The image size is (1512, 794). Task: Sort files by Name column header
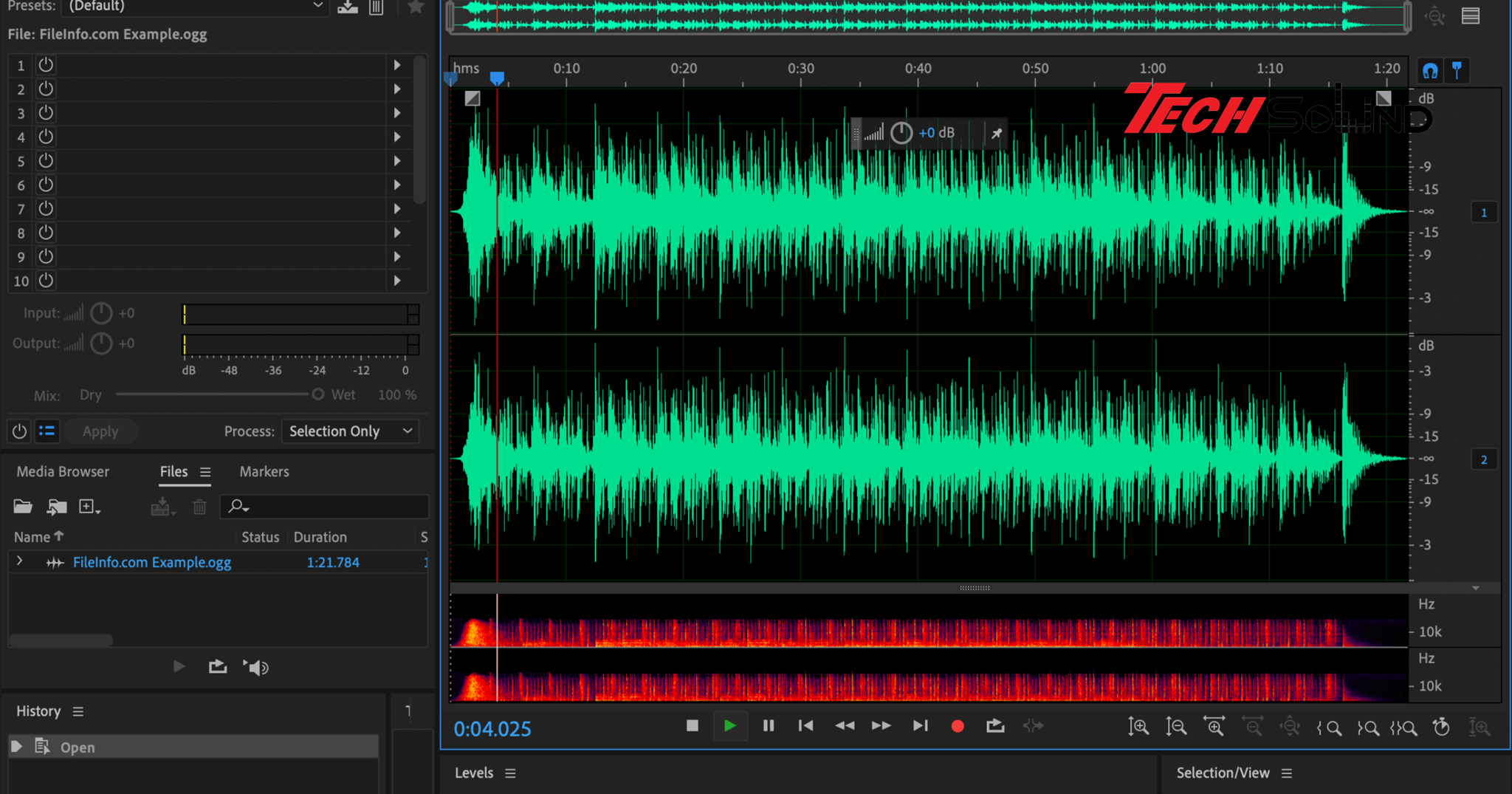pos(38,537)
